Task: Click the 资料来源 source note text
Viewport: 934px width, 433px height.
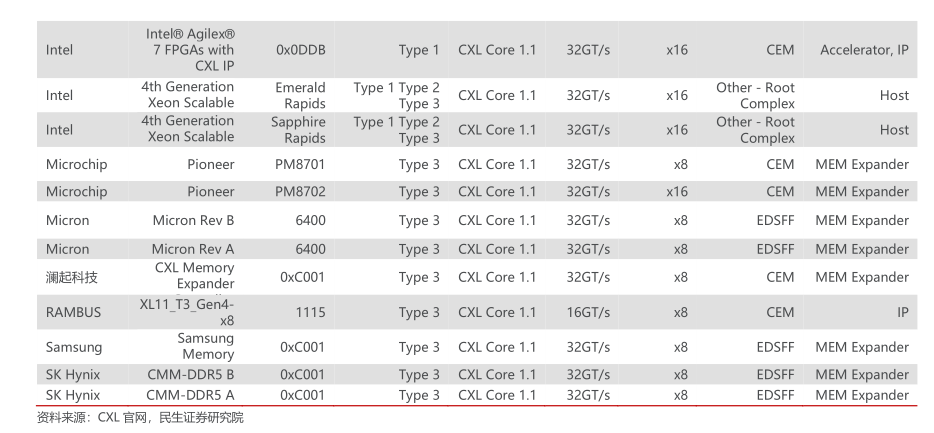Action: click(140, 418)
